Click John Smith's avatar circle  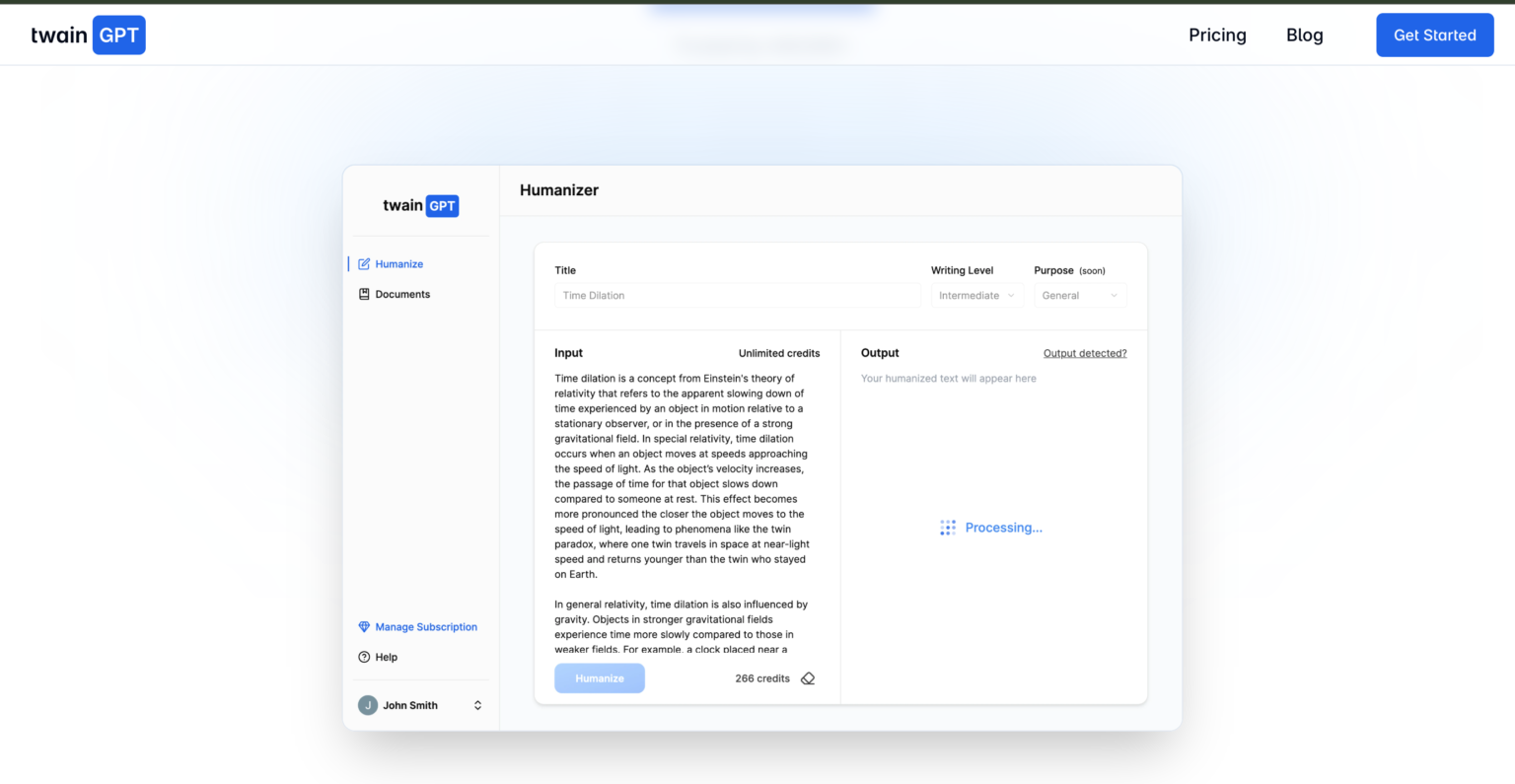pos(367,704)
